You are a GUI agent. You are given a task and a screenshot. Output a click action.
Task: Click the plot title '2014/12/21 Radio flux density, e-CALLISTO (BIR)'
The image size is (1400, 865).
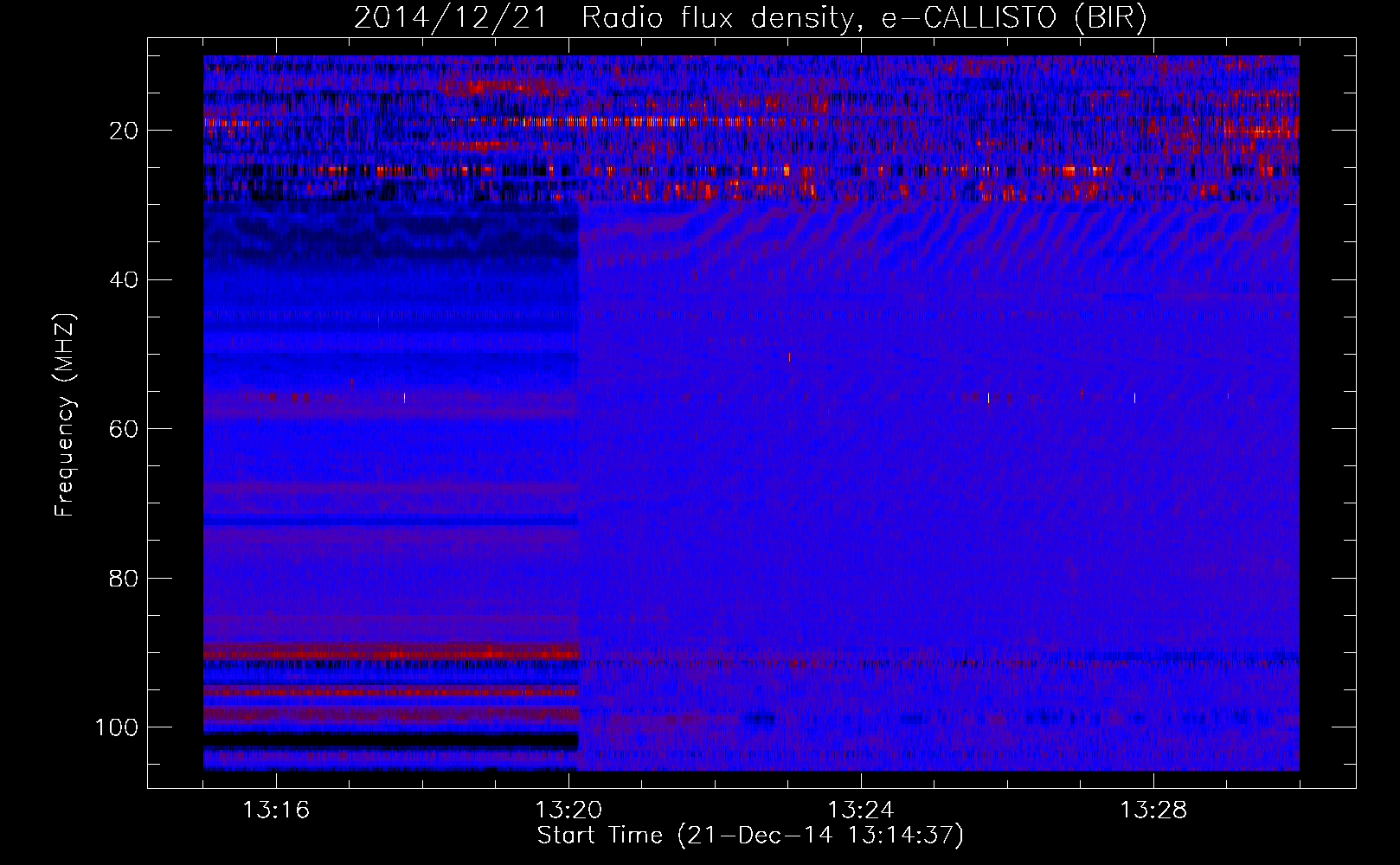pyautogui.click(x=749, y=18)
